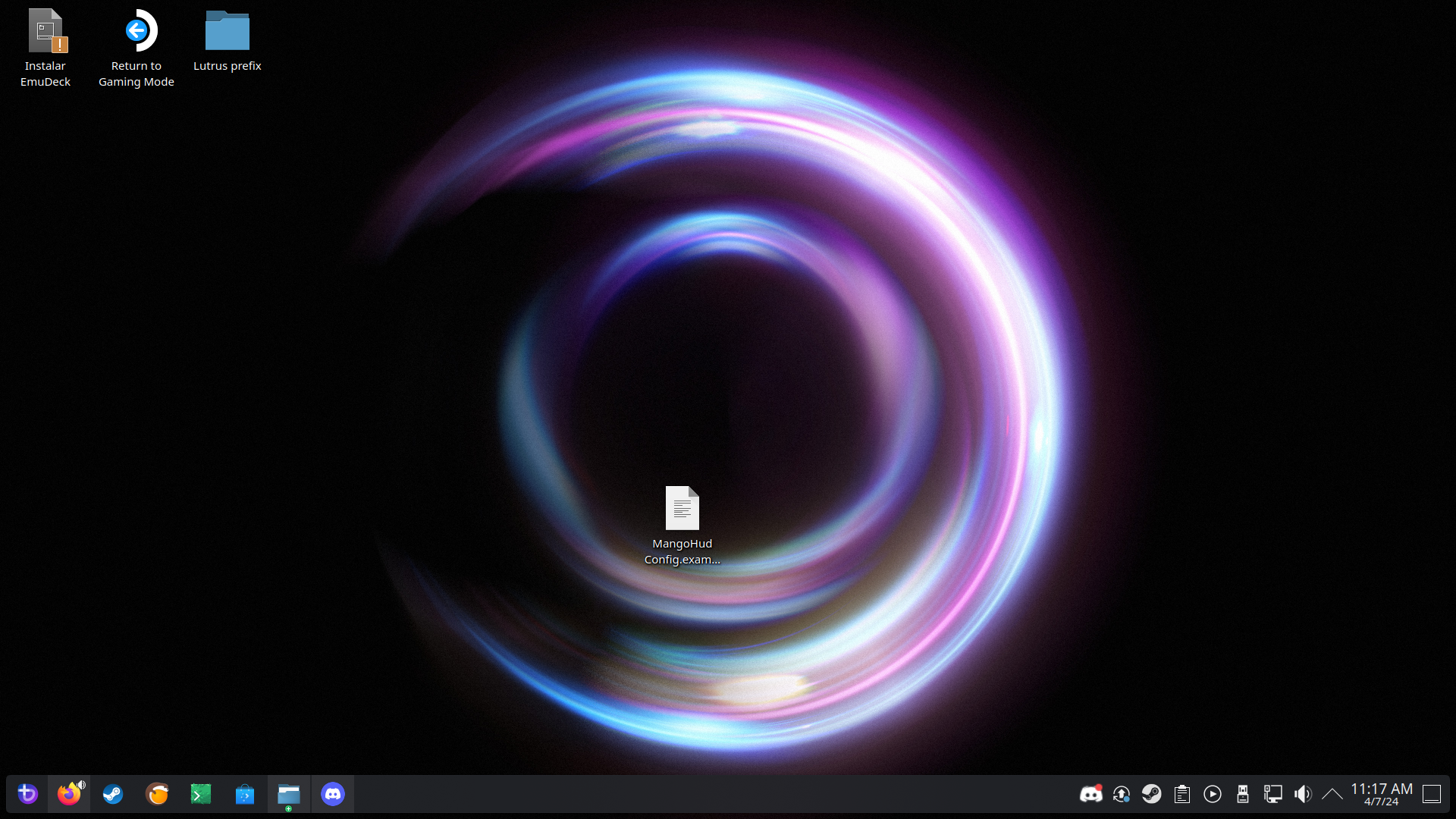Open the system updates tray icon

pyautogui.click(x=1121, y=794)
